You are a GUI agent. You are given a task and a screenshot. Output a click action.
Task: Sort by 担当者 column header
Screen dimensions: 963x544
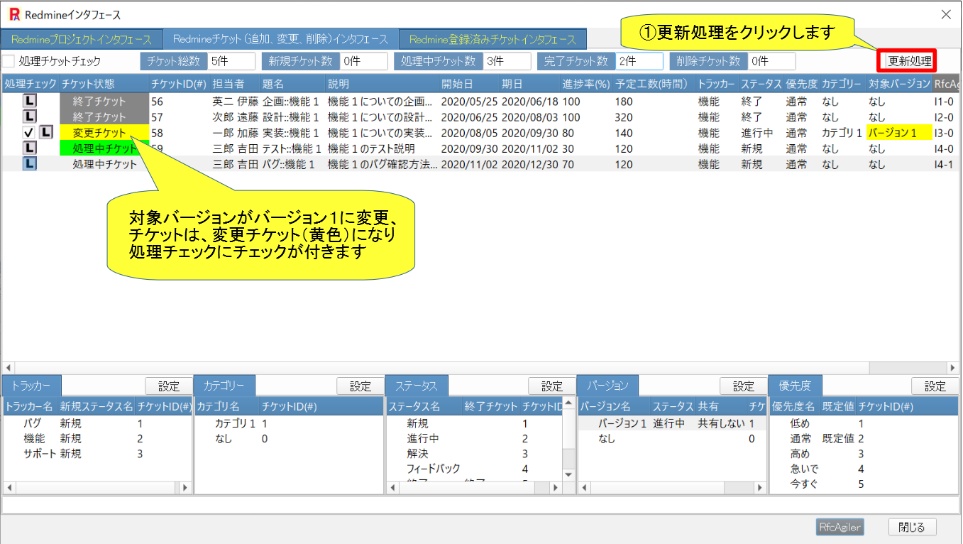pos(228,84)
